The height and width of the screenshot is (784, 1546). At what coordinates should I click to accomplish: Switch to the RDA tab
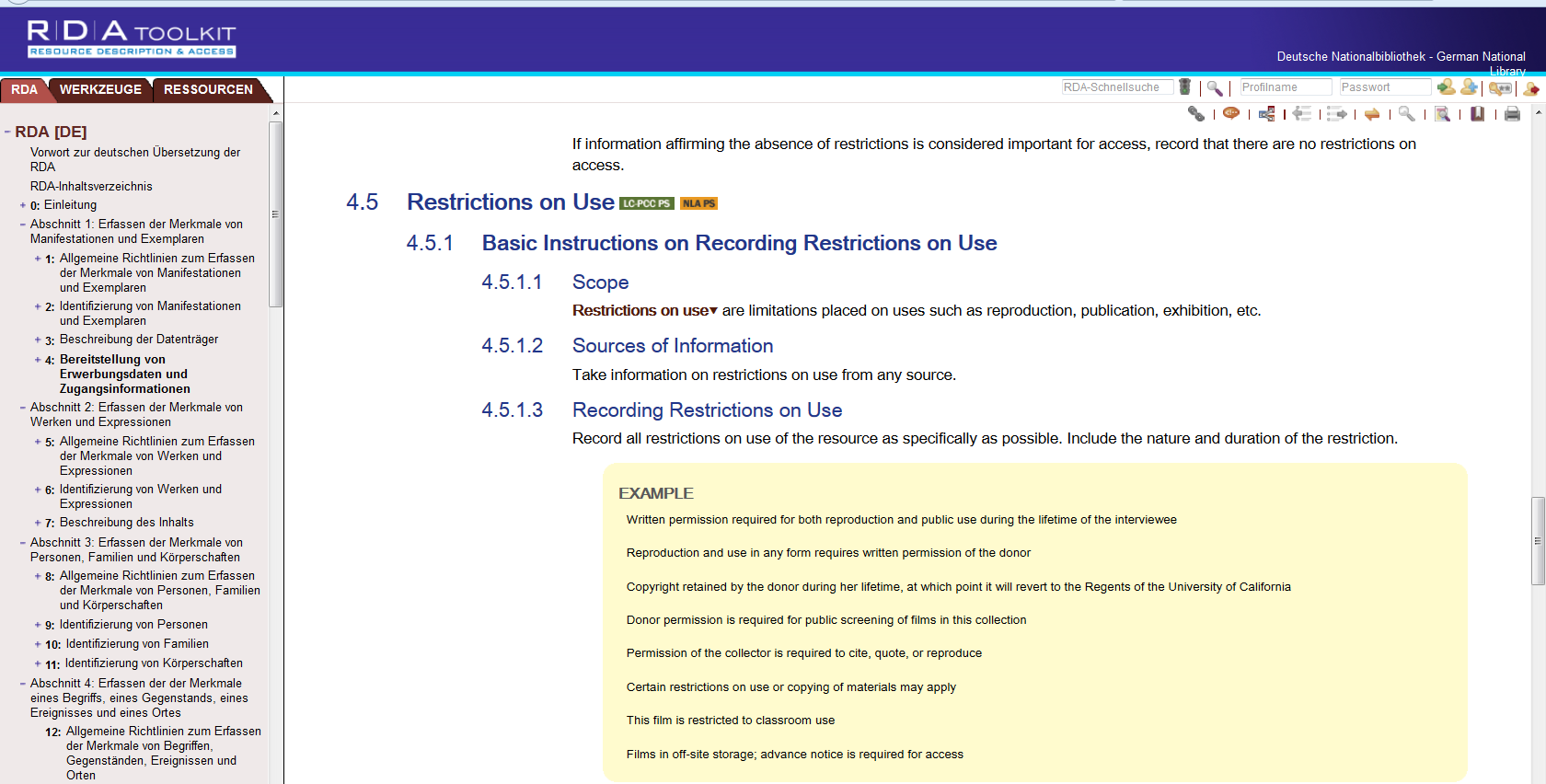point(24,89)
